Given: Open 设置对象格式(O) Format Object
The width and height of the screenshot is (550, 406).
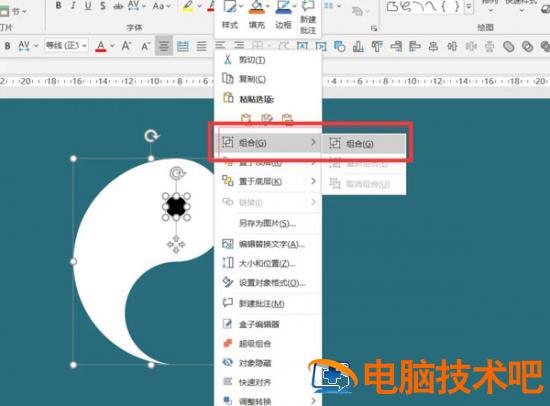Looking at the screenshot, I should coord(268,283).
